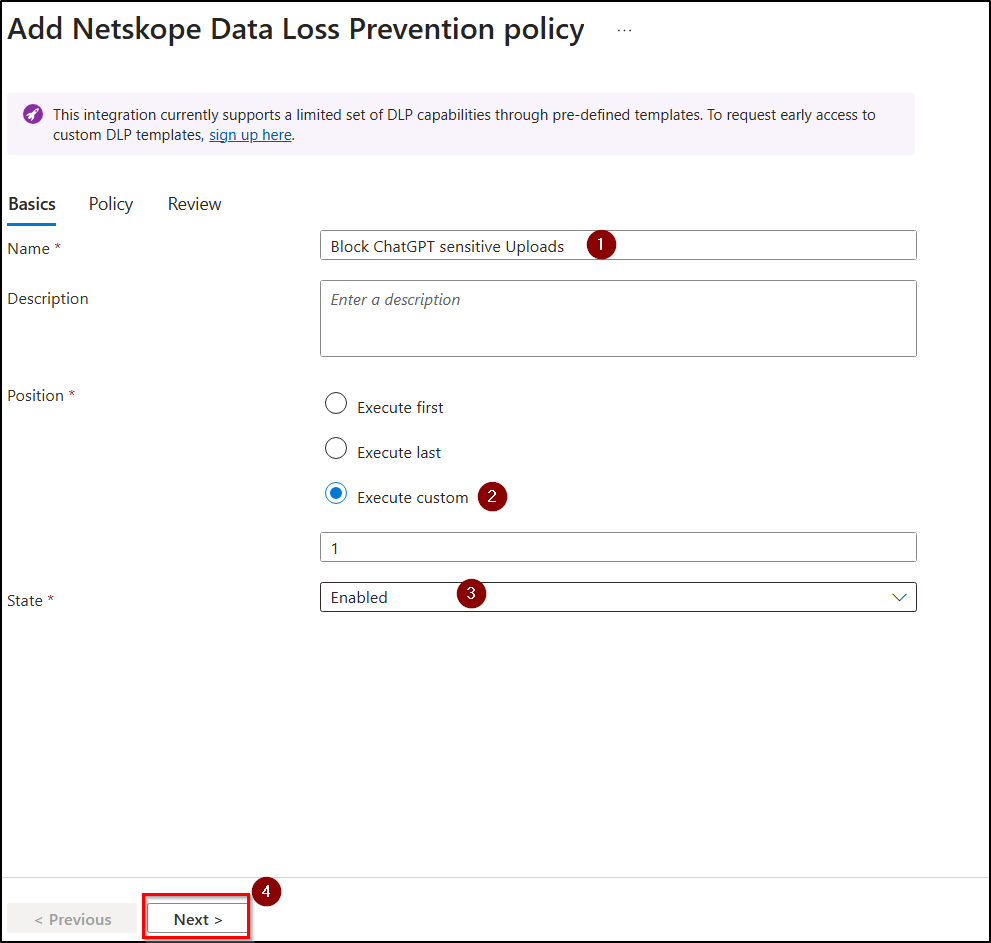Screen dimensions: 991x943
Task: Click red annotation badge number 4
Action: pyautogui.click(x=265, y=891)
